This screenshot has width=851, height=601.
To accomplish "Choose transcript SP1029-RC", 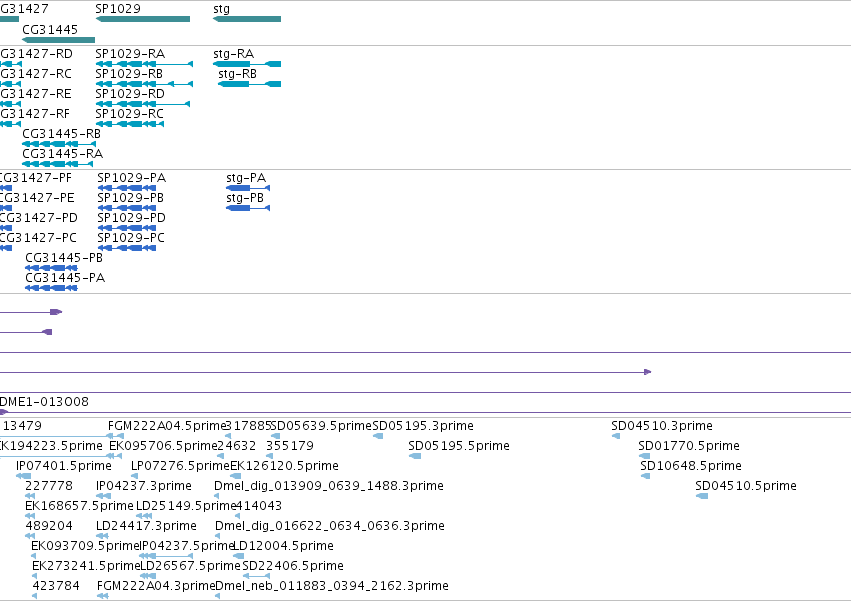I will 130,124.
